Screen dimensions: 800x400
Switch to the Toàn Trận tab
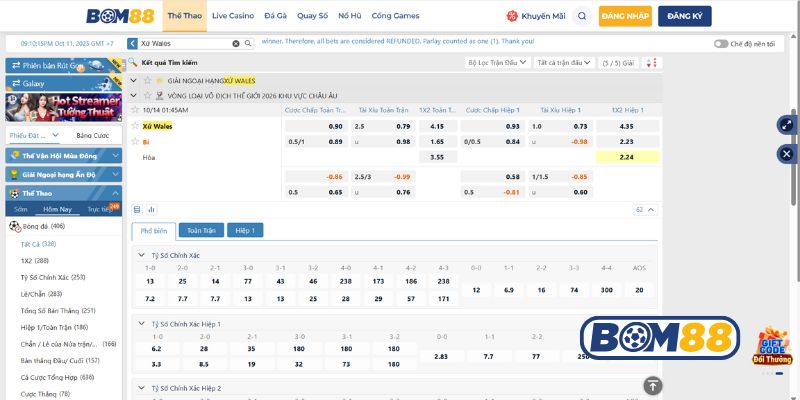coord(201,230)
